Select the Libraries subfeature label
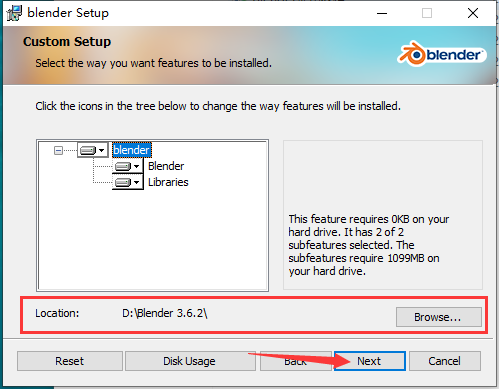The height and width of the screenshot is (389, 499). pos(168,182)
